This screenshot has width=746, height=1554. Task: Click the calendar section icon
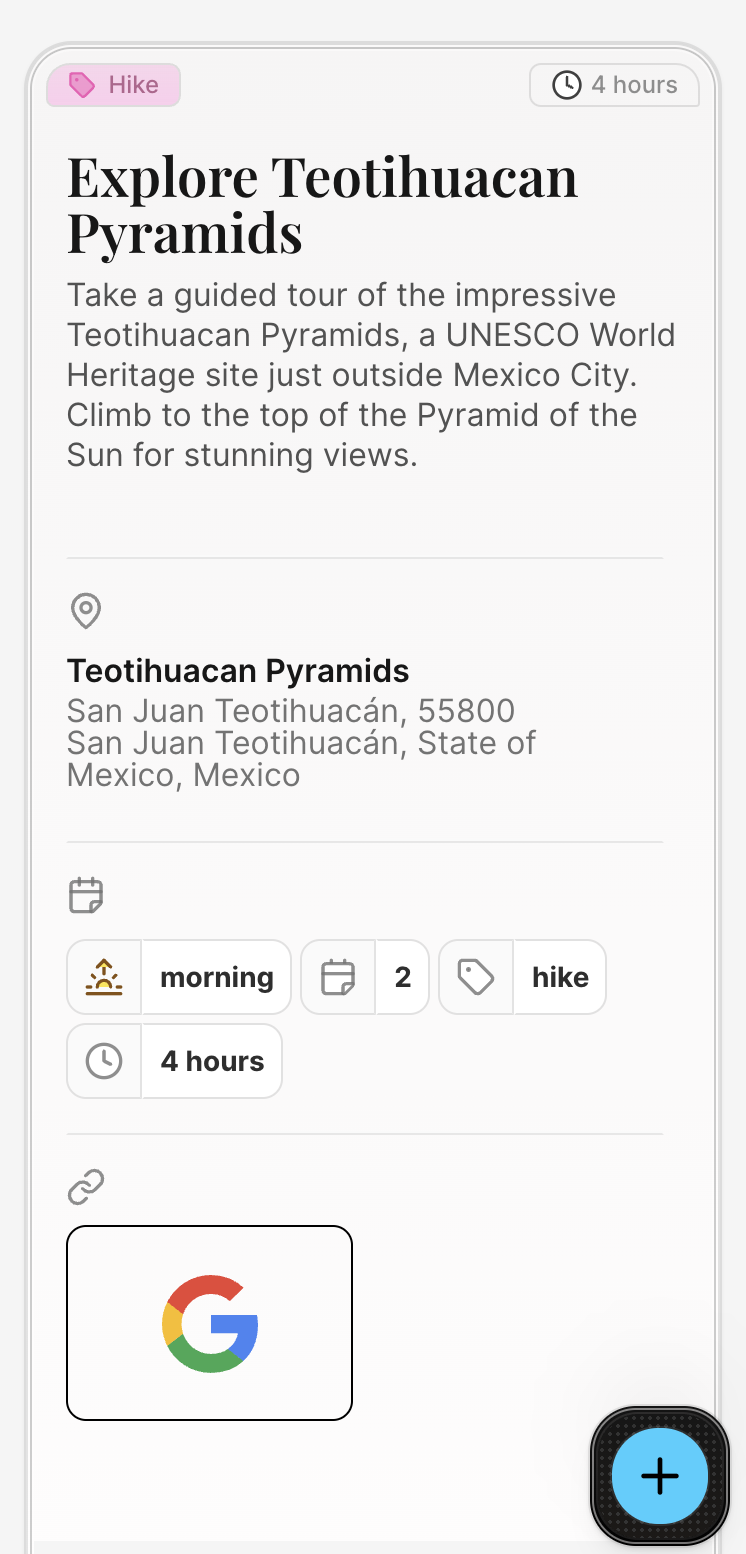point(86,895)
